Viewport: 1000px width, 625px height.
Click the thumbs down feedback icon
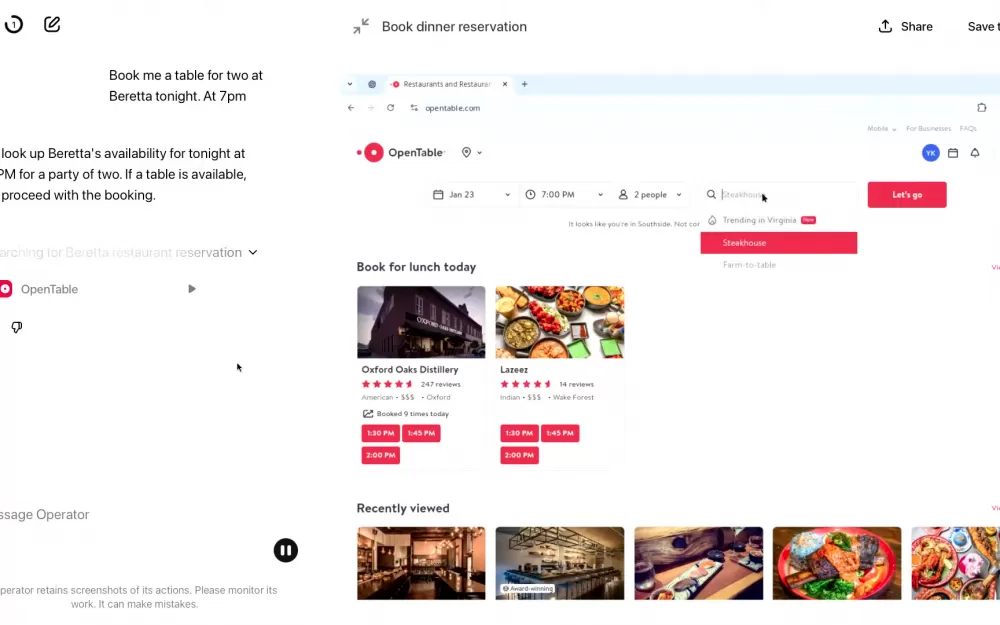pos(17,327)
